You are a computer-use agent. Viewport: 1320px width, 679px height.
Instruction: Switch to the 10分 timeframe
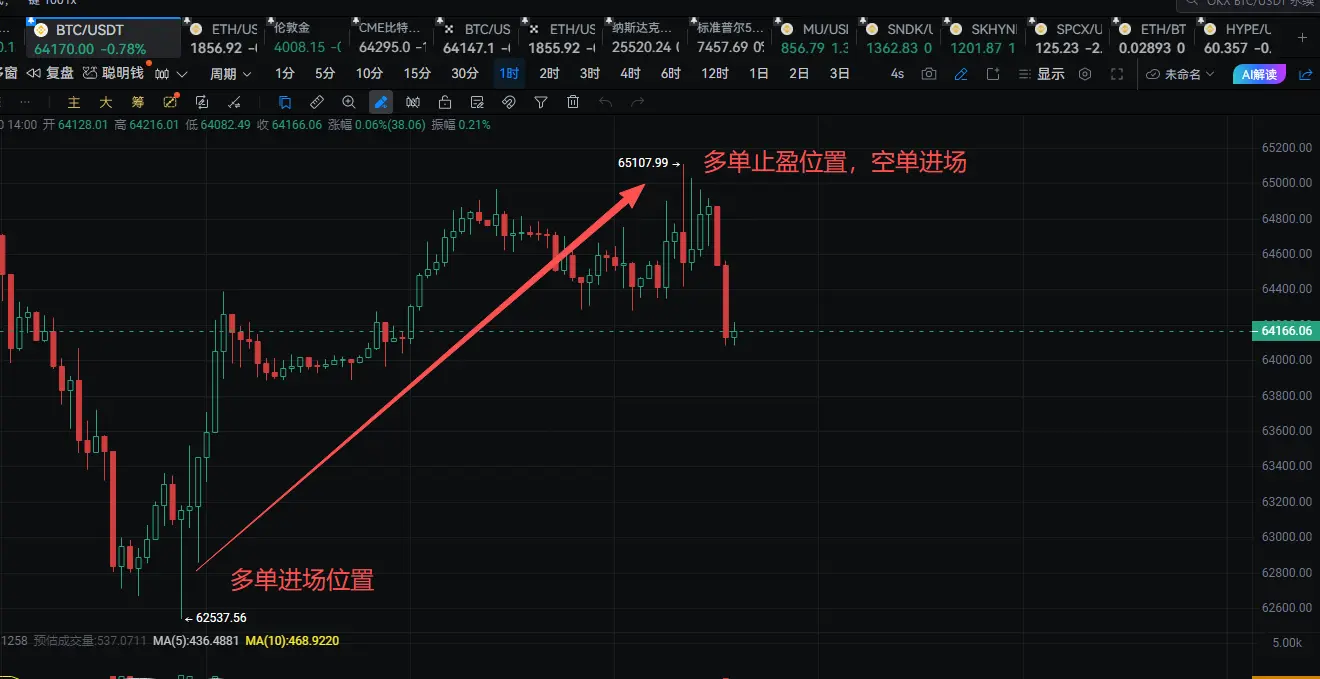[x=369, y=73]
